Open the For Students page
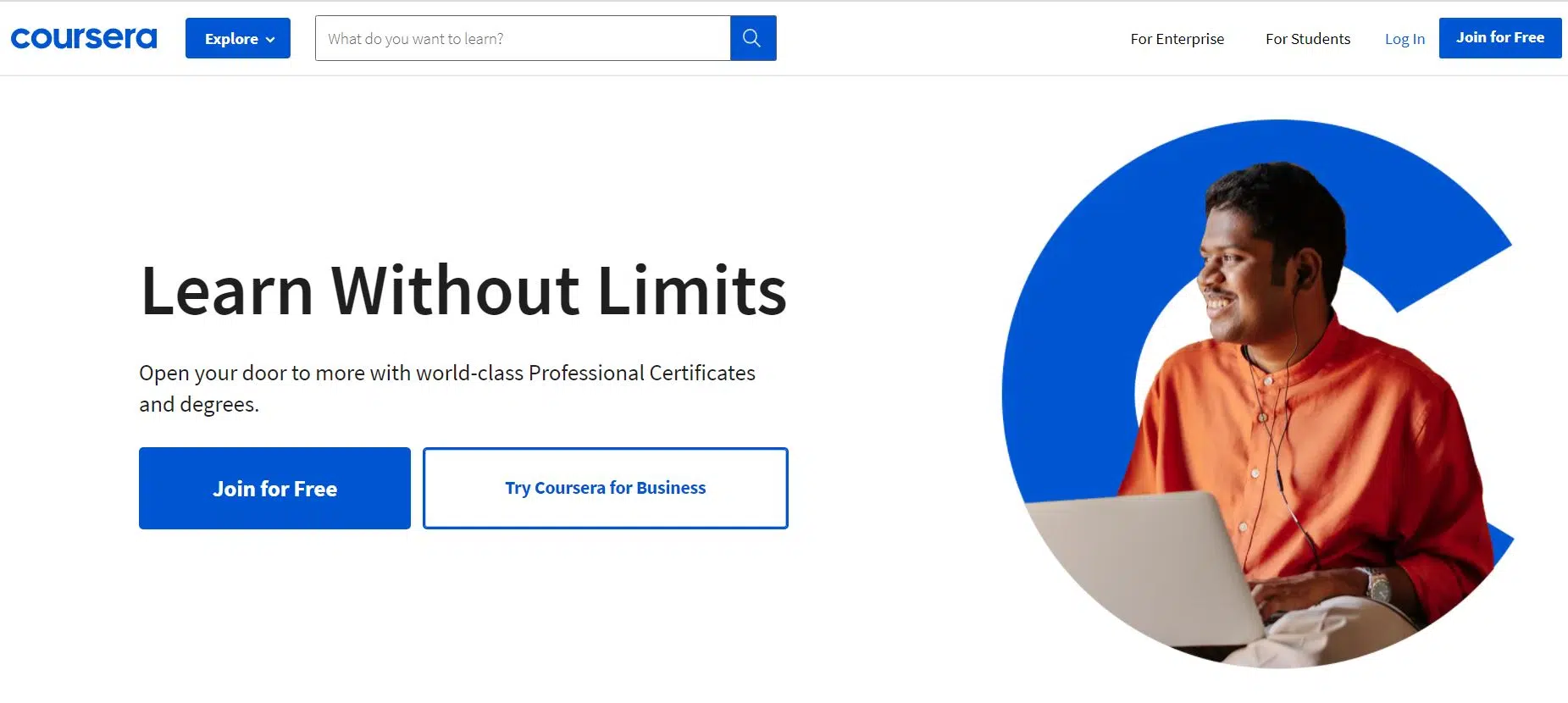 [1306, 38]
